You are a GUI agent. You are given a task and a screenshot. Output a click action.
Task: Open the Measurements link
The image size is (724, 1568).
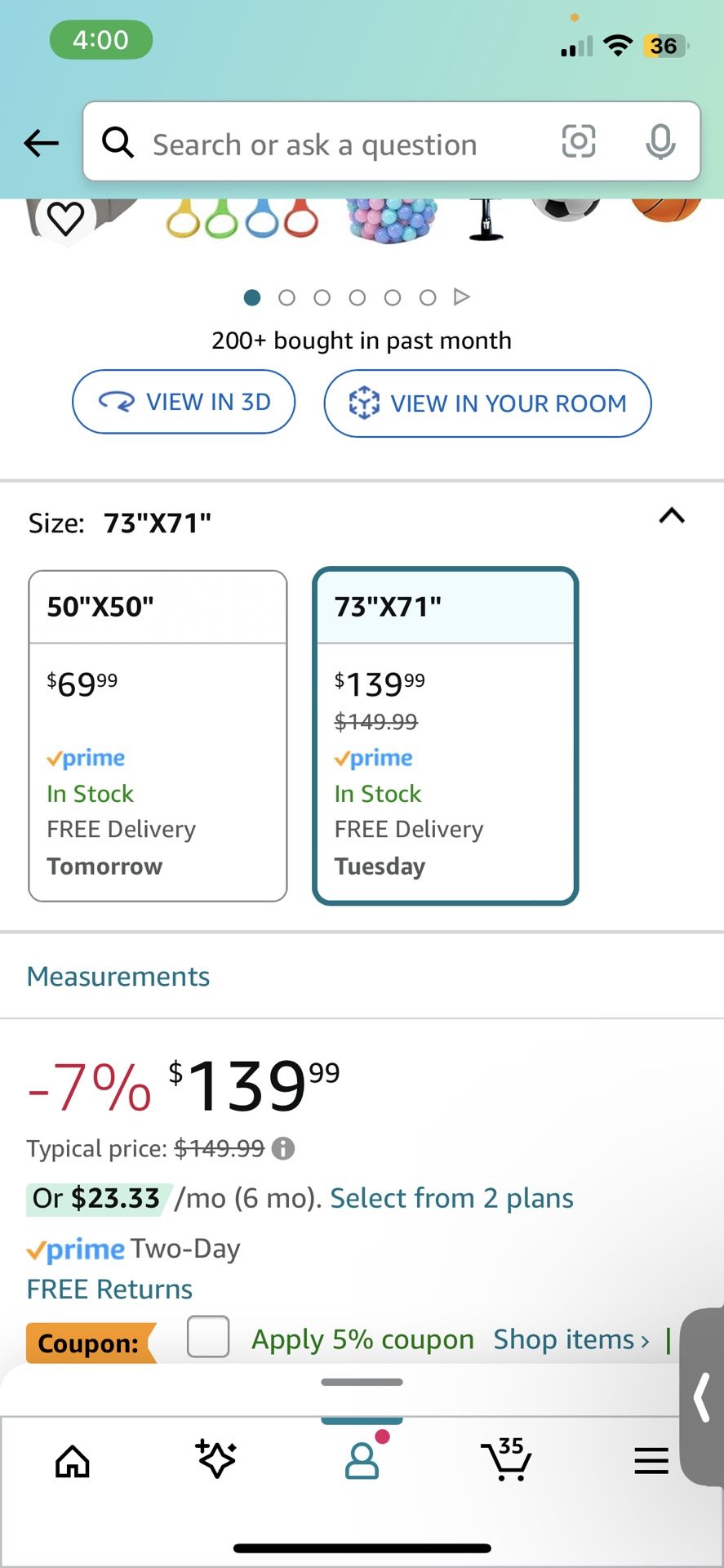click(x=118, y=977)
